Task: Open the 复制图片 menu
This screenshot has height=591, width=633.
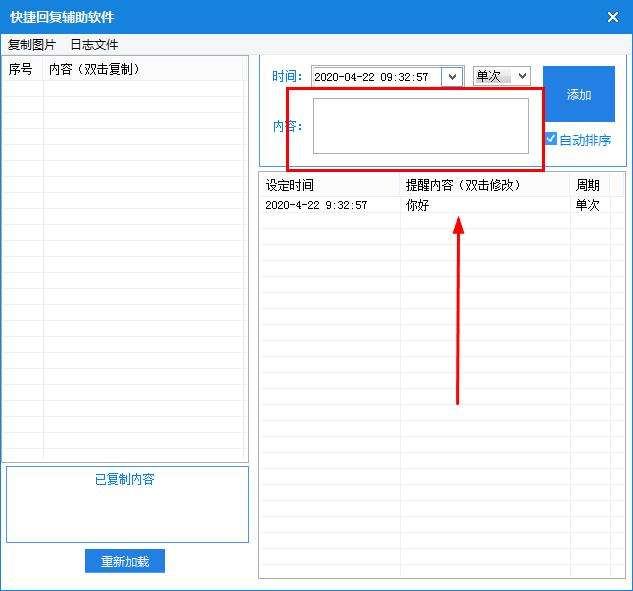Action: pyautogui.click(x=31, y=44)
